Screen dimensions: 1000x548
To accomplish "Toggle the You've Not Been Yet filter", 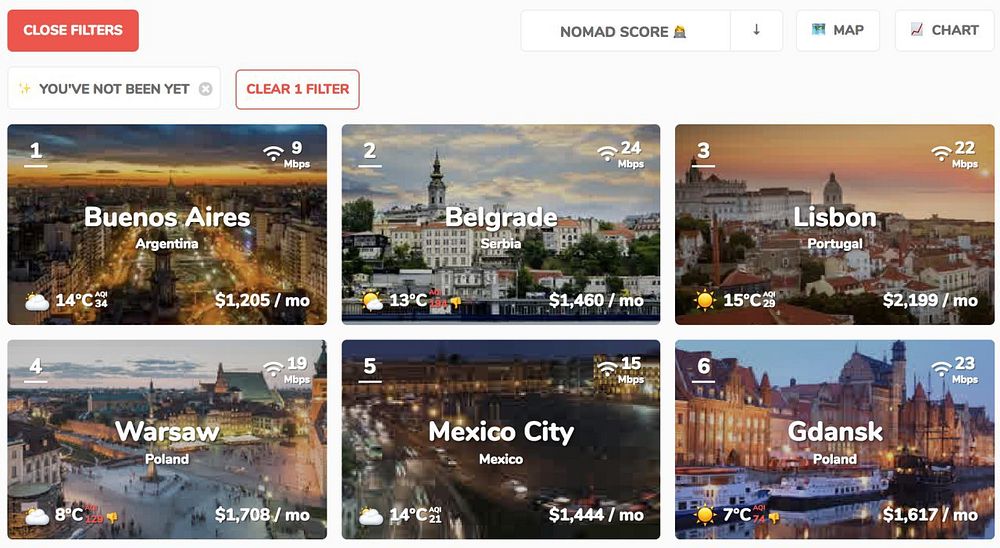I will click(106, 89).
